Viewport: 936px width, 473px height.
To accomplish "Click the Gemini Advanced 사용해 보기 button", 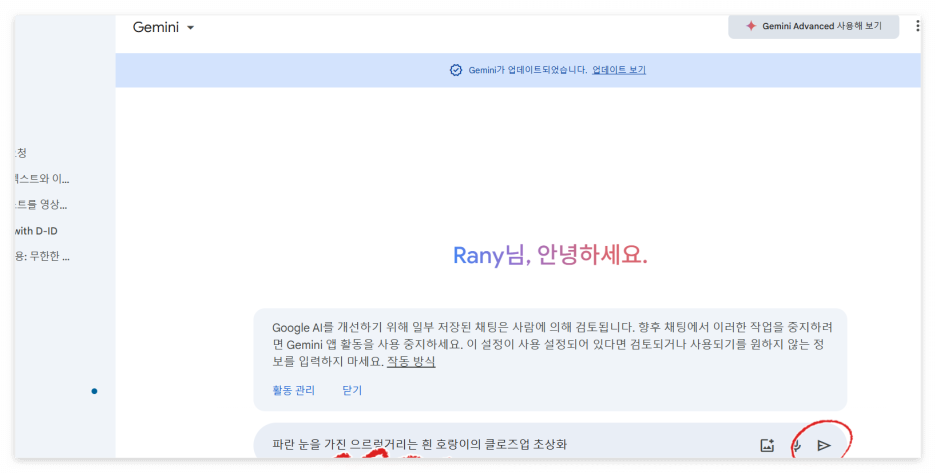I will (814, 26).
